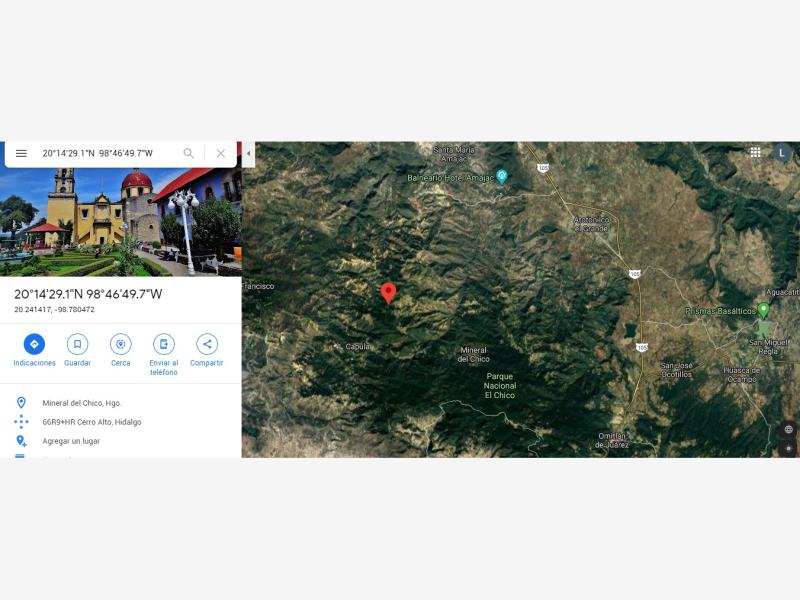
Task: Open the hamburger menu in search bar
Action: pyautogui.click(x=21, y=153)
